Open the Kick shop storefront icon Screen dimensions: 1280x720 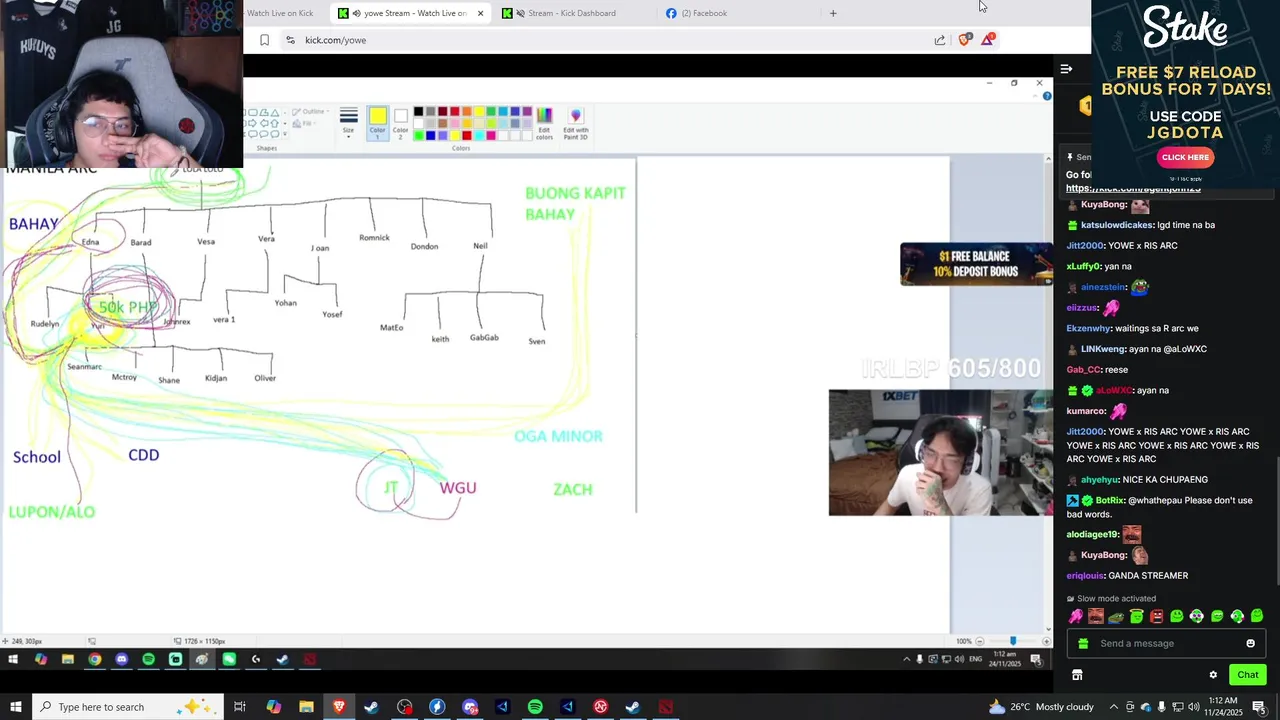[x=1077, y=675]
